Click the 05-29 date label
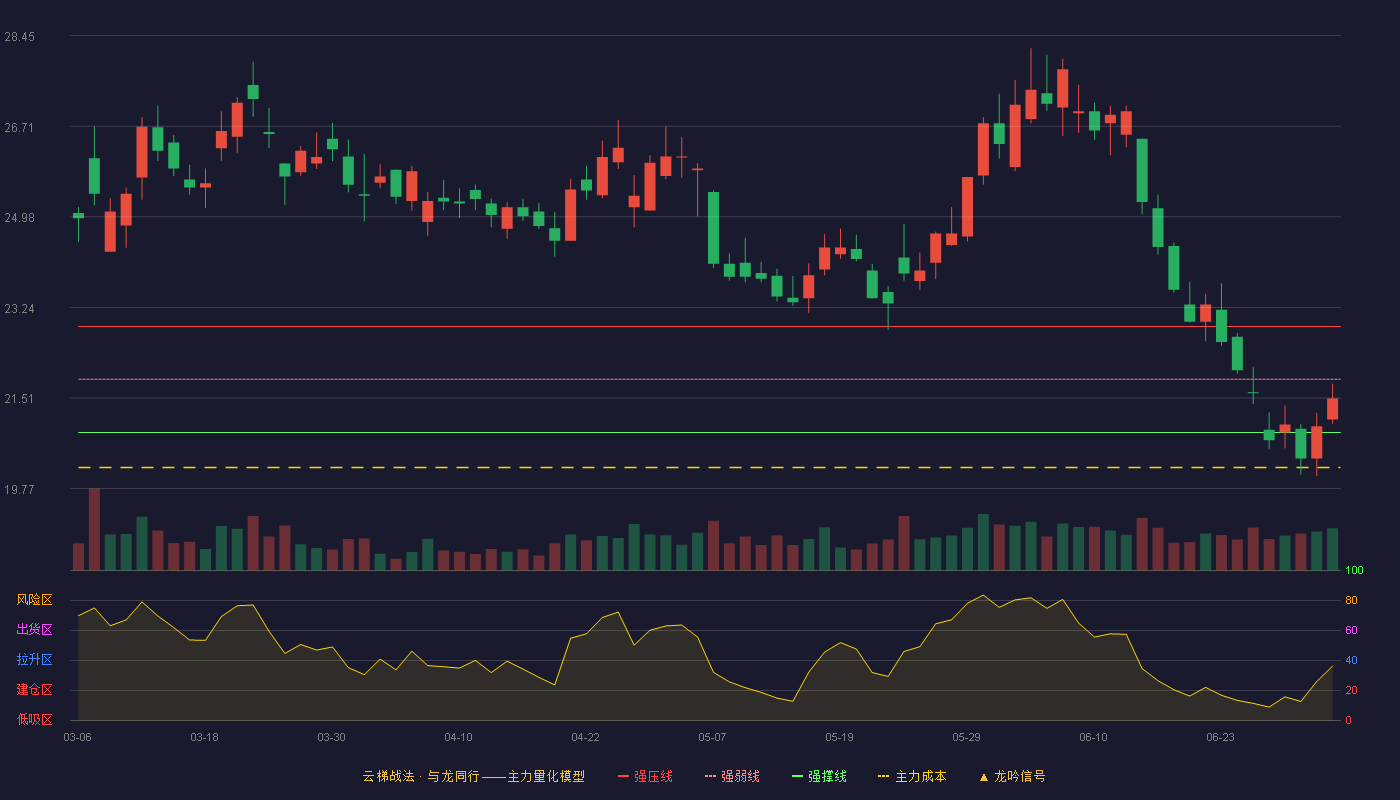The image size is (1400, 800). (x=966, y=737)
